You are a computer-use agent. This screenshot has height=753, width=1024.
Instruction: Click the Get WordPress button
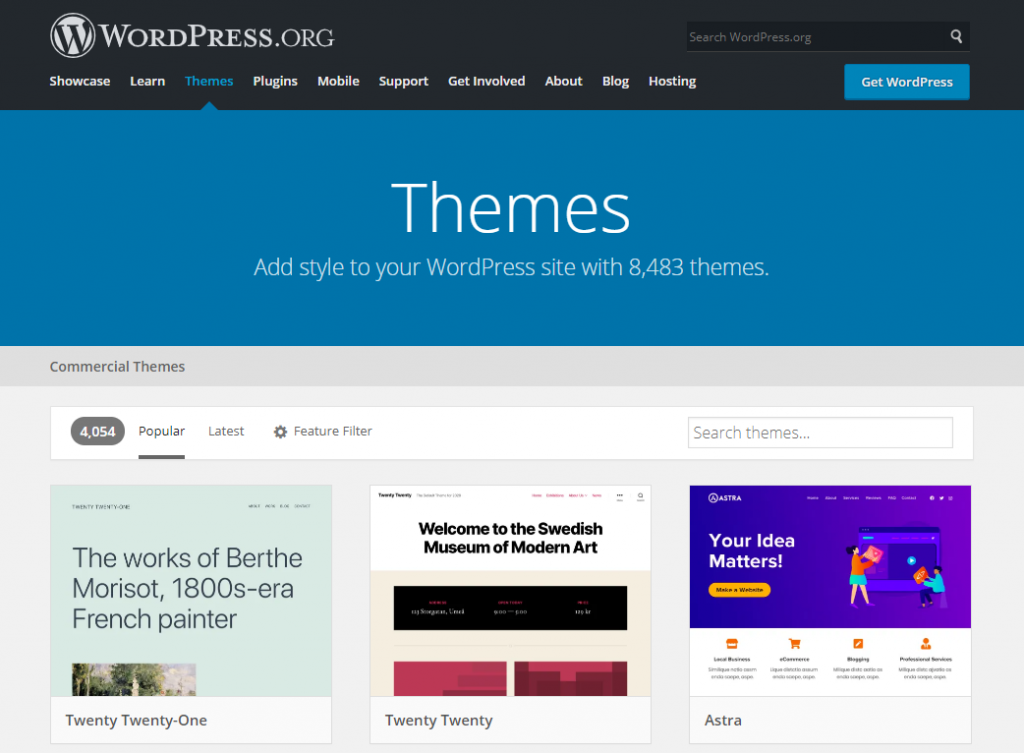click(x=906, y=82)
